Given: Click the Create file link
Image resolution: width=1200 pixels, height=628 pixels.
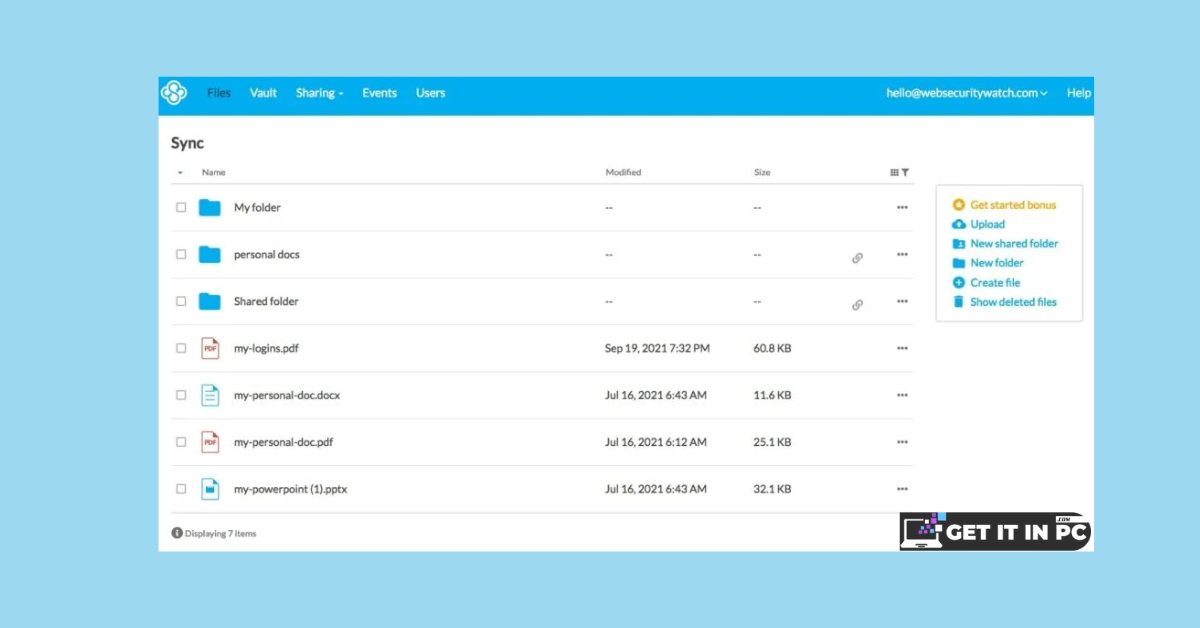Looking at the screenshot, I should (995, 283).
